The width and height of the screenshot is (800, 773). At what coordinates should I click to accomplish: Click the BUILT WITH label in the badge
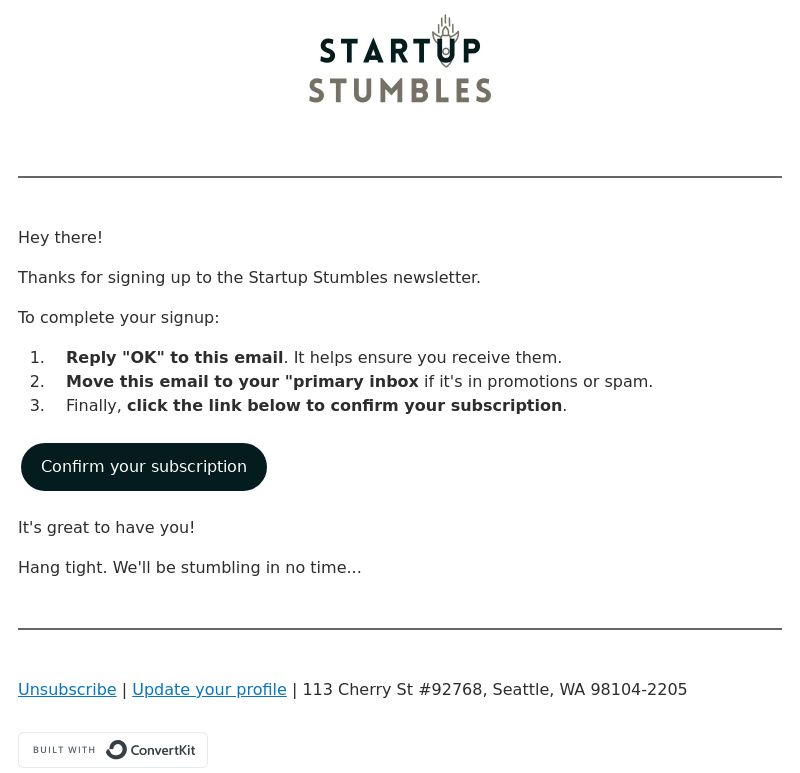point(64,750)
